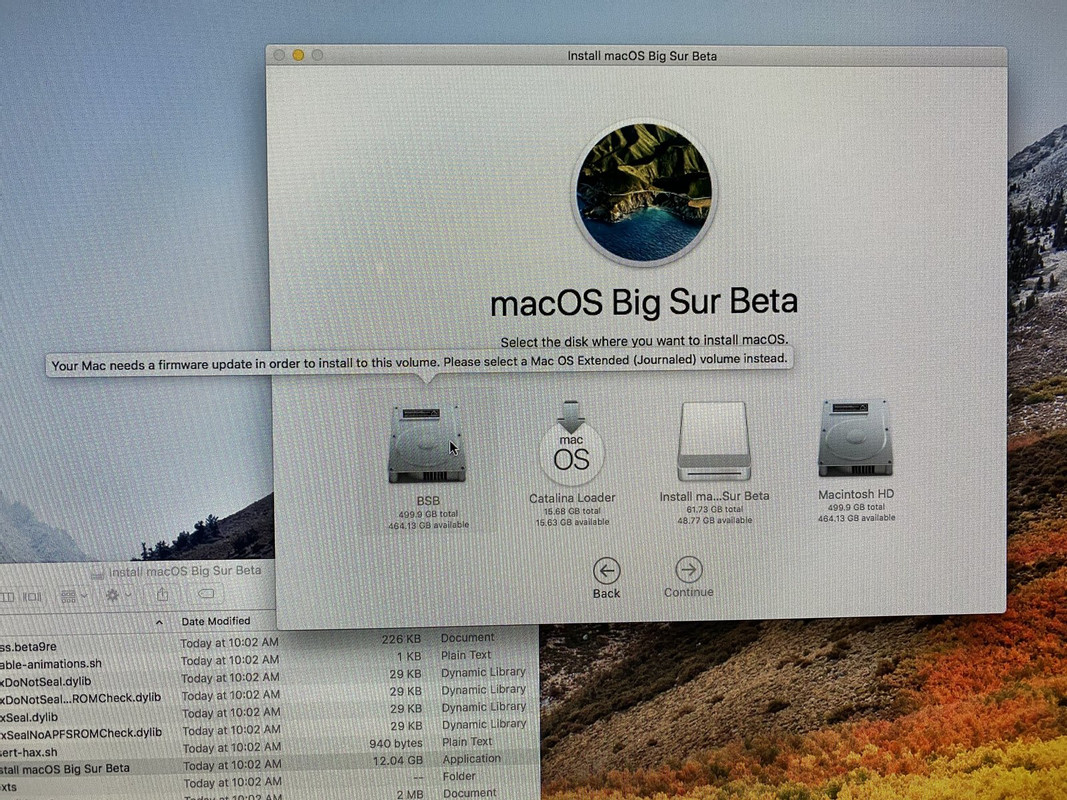Select the able-animations.sh file name
The width and height of the screenshot is (1067, 800).
51,664
